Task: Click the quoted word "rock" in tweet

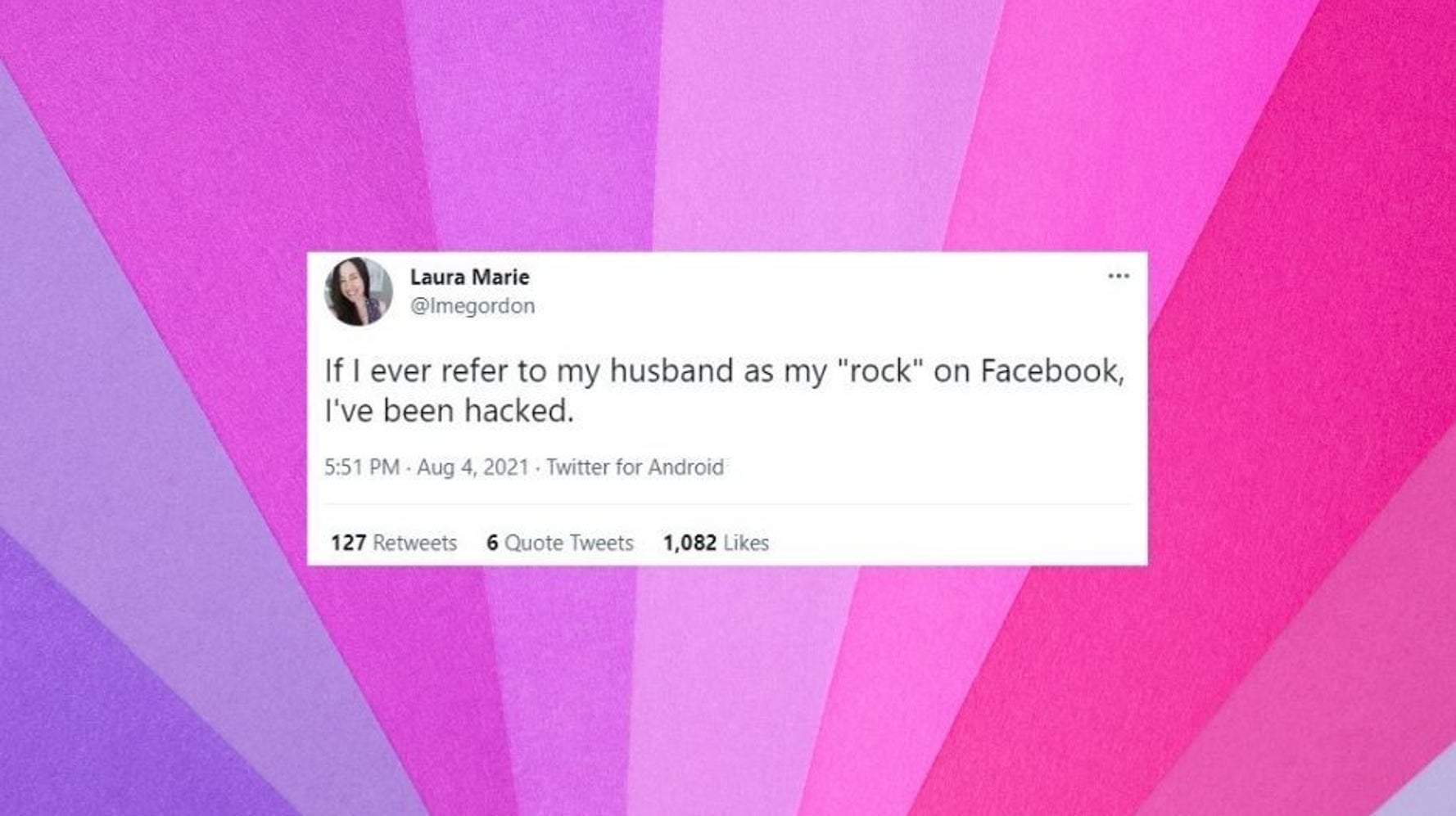Action: click(x=881, y=371)
